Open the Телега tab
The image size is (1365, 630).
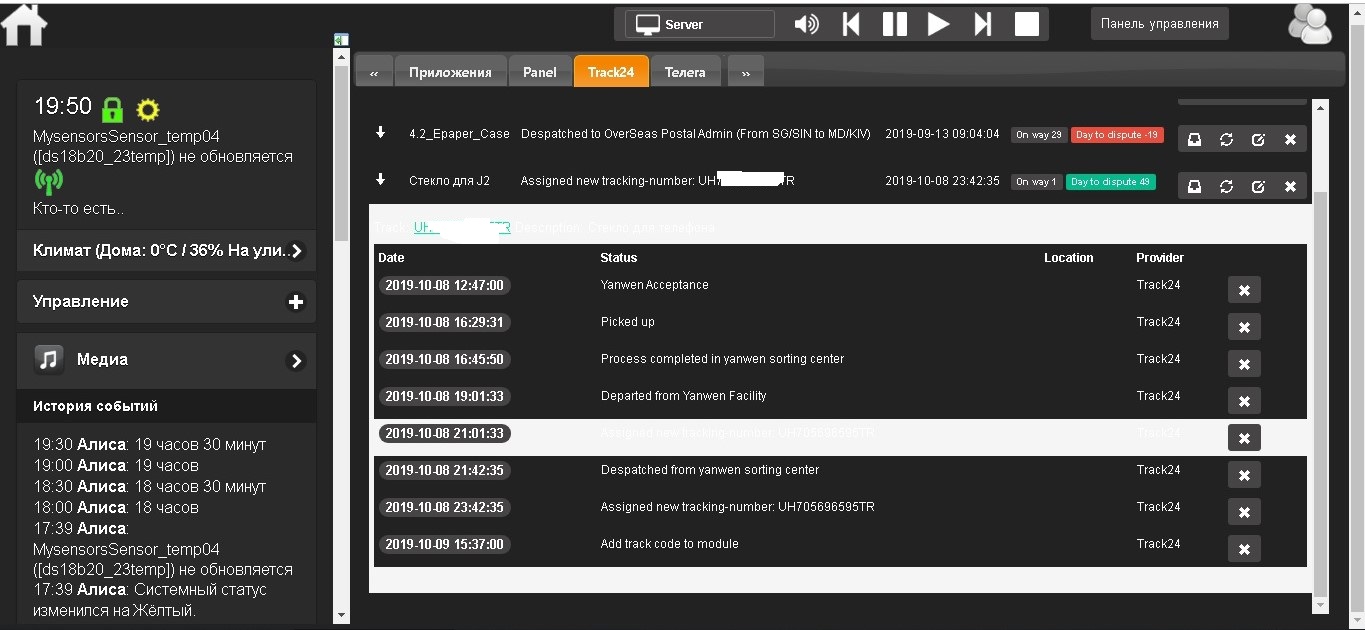685,72
